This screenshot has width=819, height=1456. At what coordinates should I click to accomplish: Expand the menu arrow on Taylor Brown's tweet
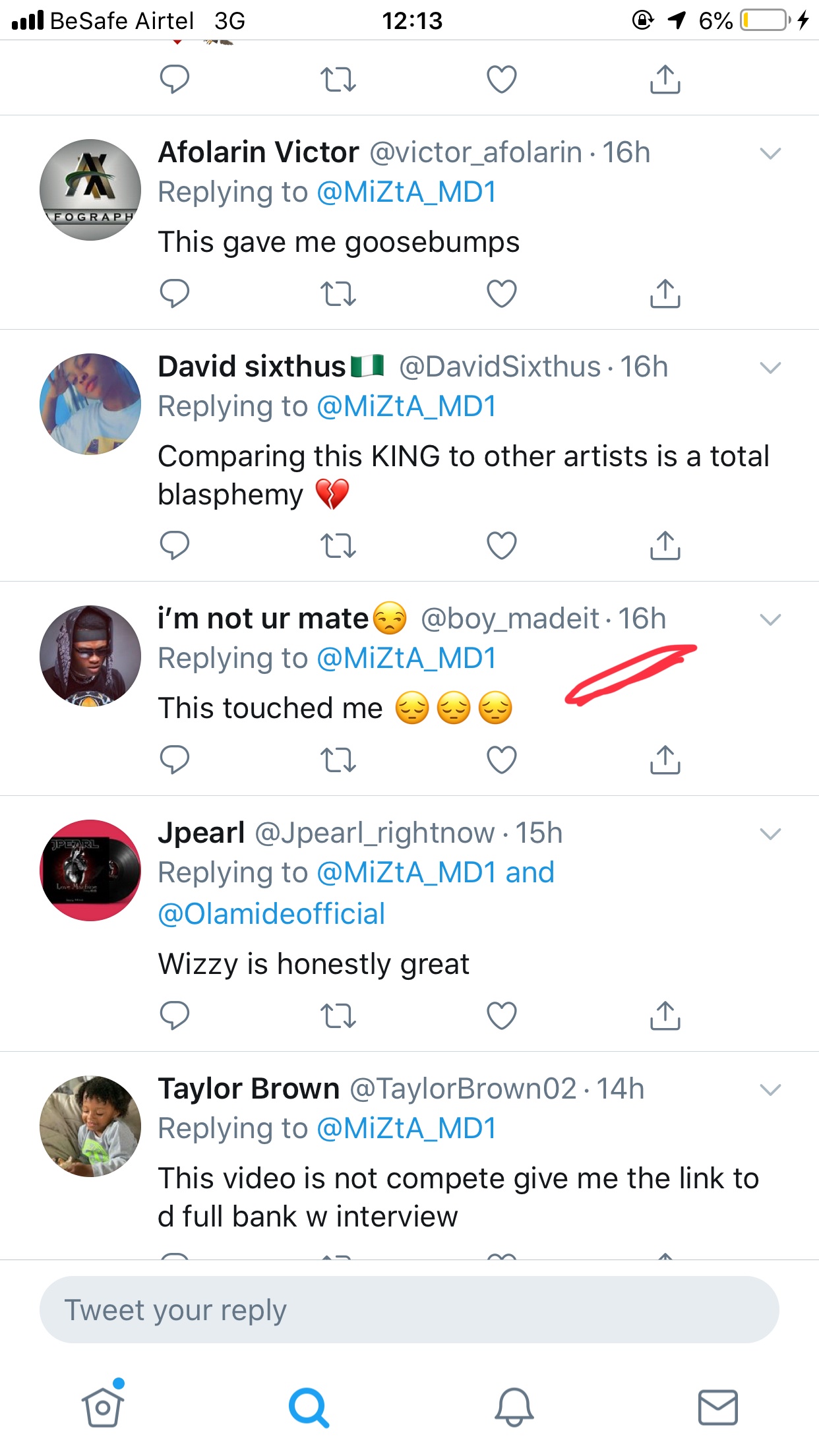coord(770,1089)
